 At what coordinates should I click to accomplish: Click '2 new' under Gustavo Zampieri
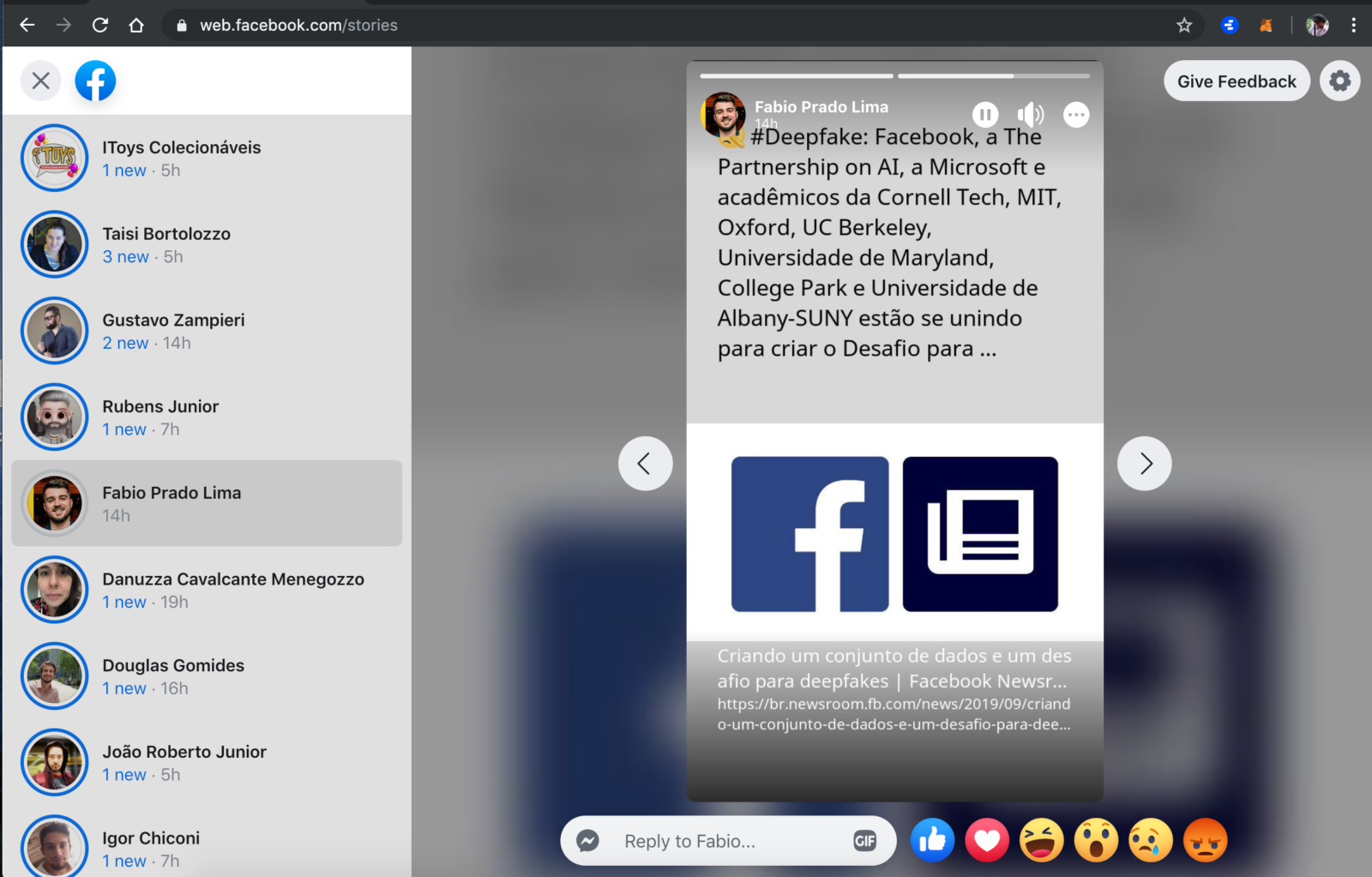click(x=126, y=343)
